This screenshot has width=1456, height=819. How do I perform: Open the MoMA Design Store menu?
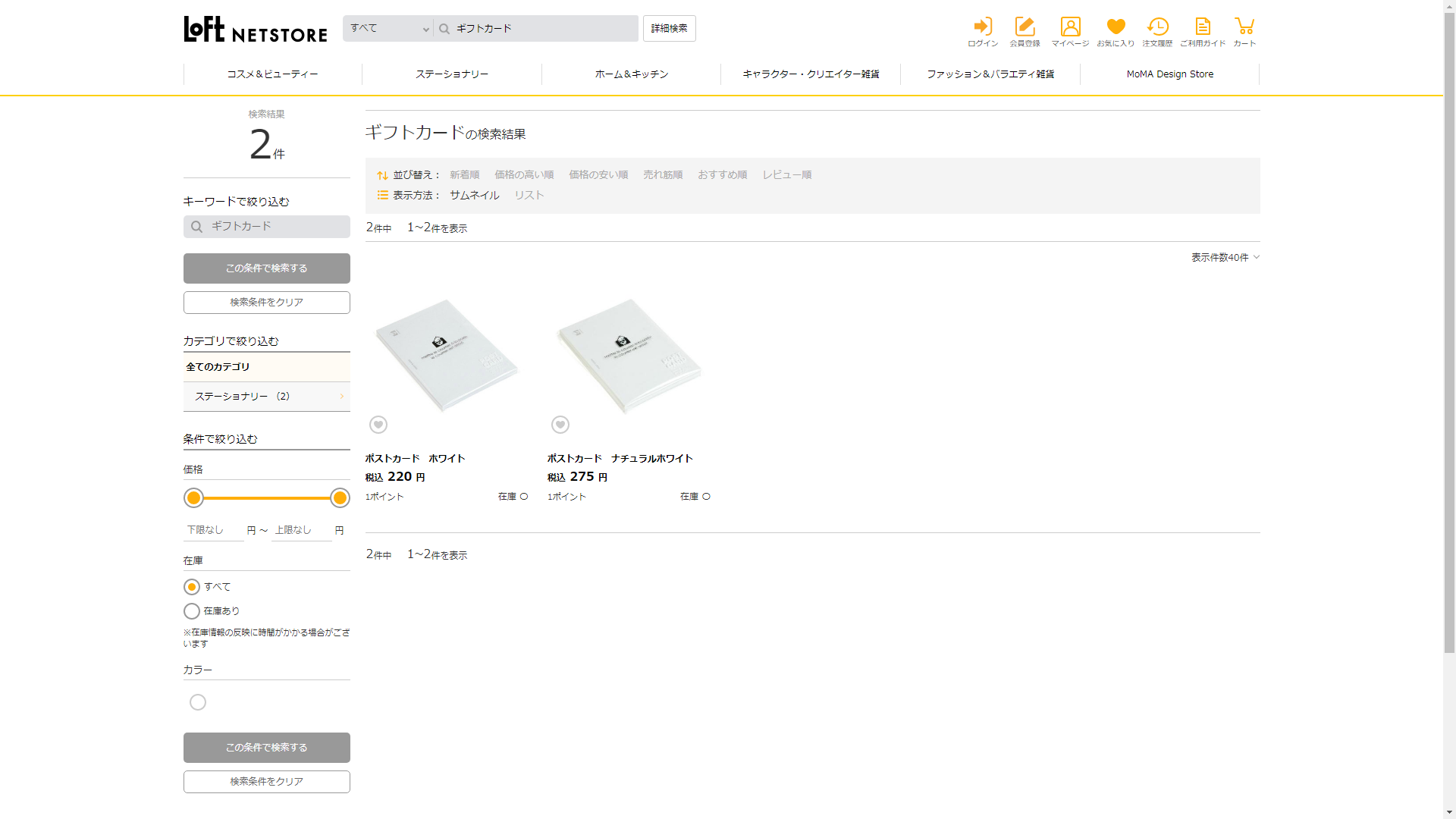click(1169, 74)
